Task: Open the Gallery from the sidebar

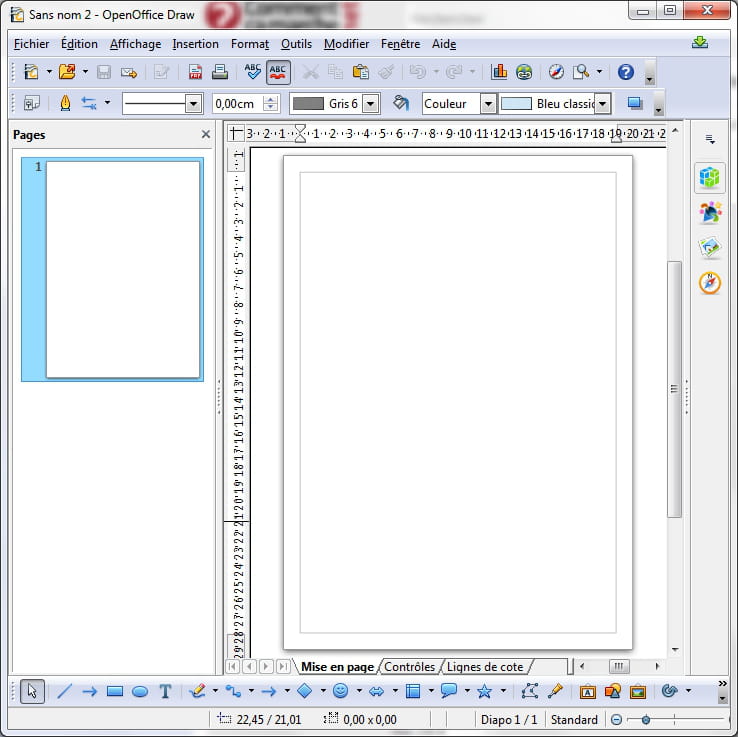Action: coord(710,247)
